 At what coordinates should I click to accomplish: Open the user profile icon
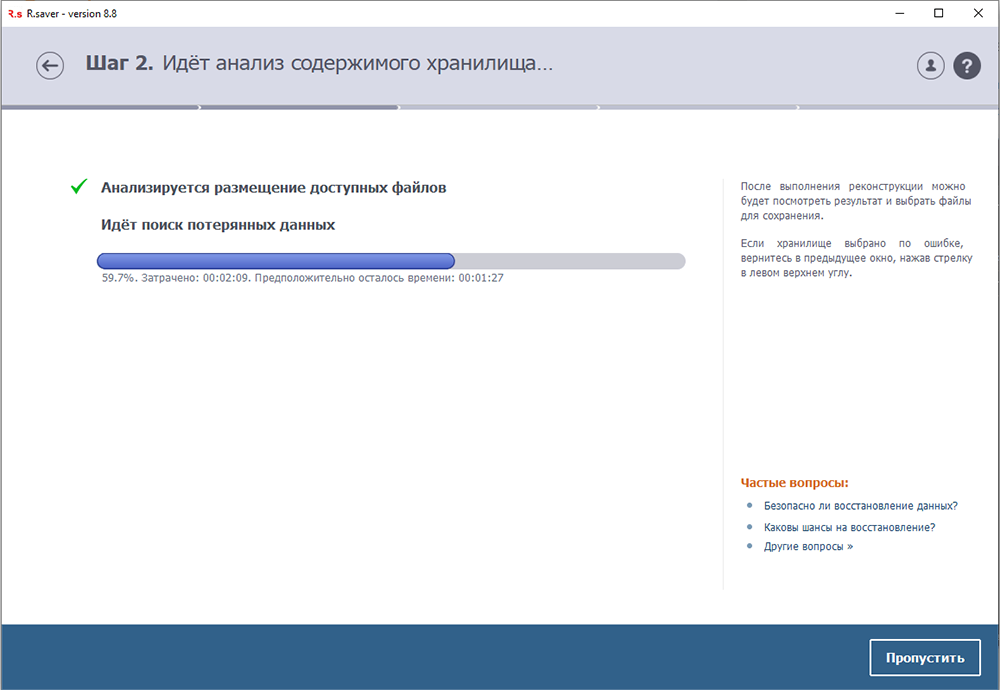930,65
